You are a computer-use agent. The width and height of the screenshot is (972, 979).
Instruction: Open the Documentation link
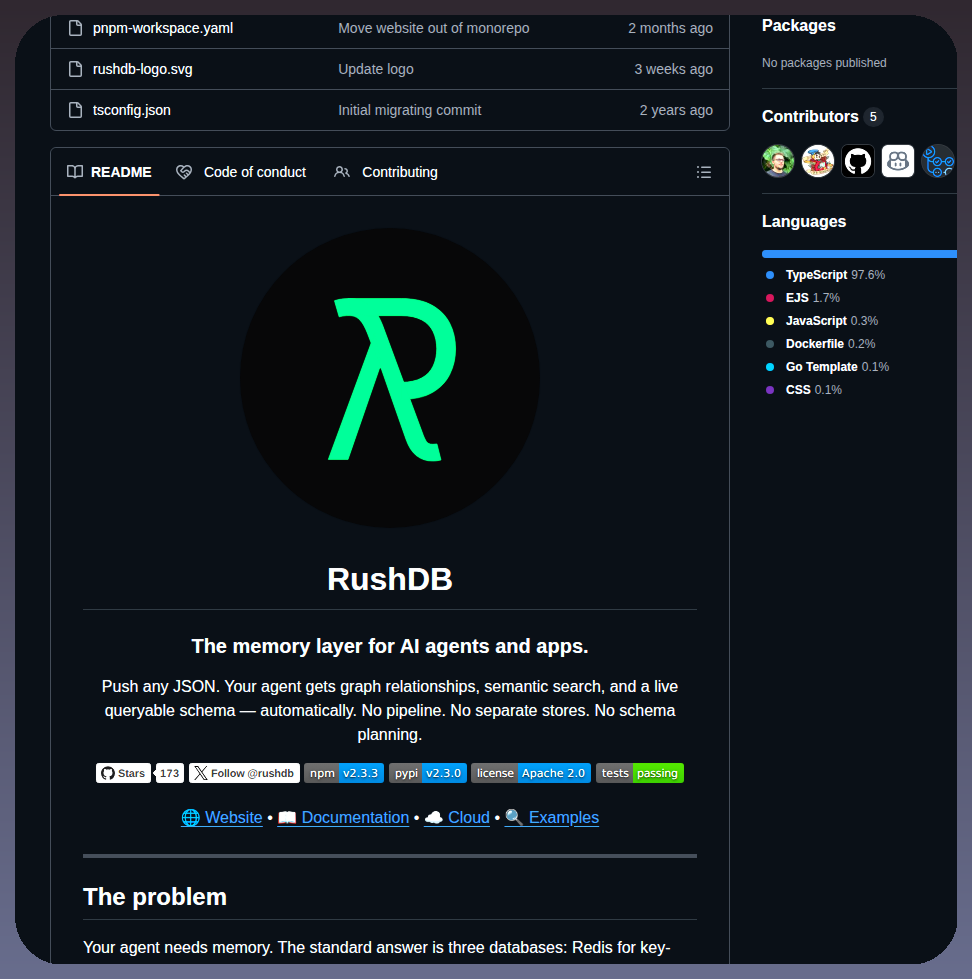point(343,817)
